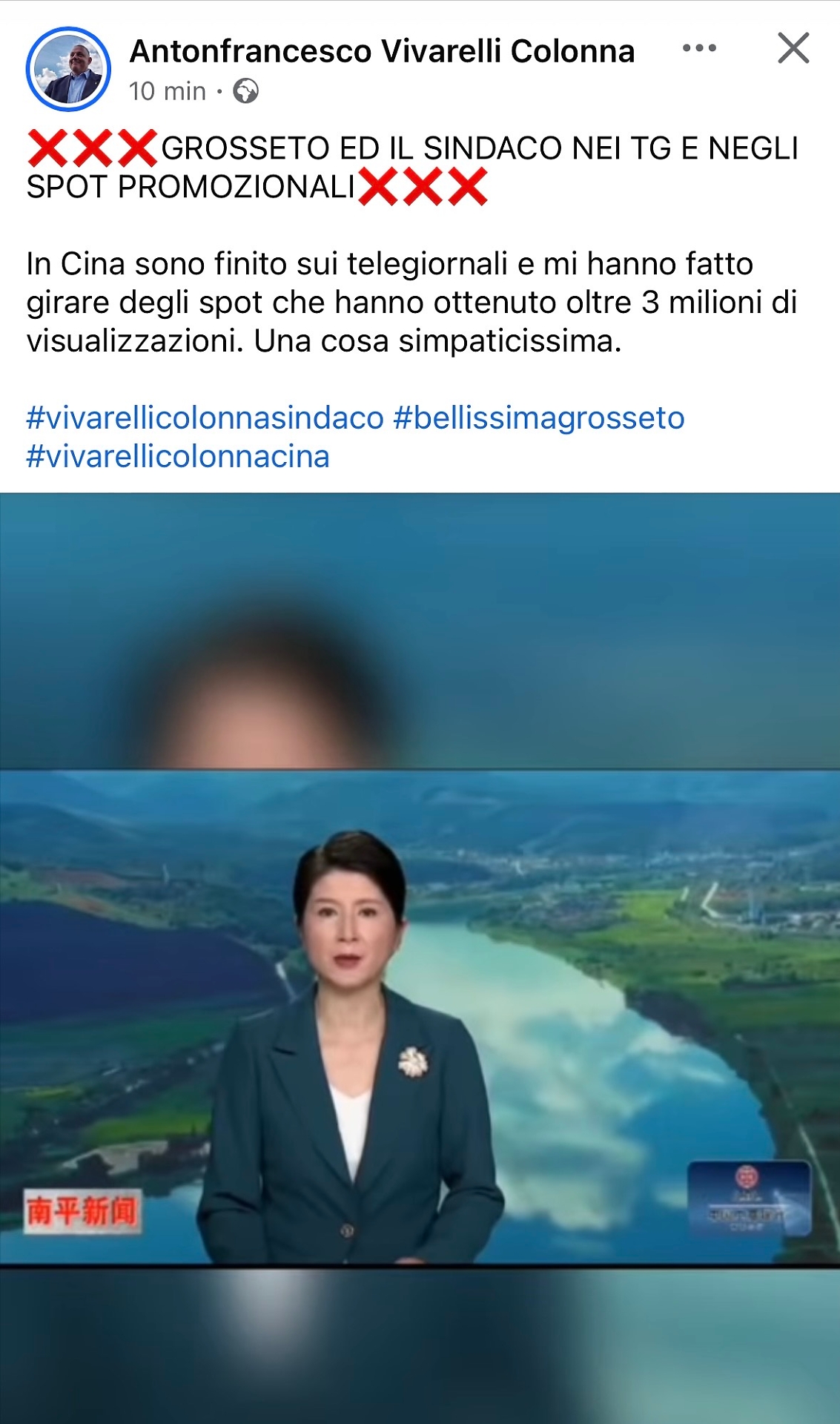Click the TV station logo in video corner

749,1199
